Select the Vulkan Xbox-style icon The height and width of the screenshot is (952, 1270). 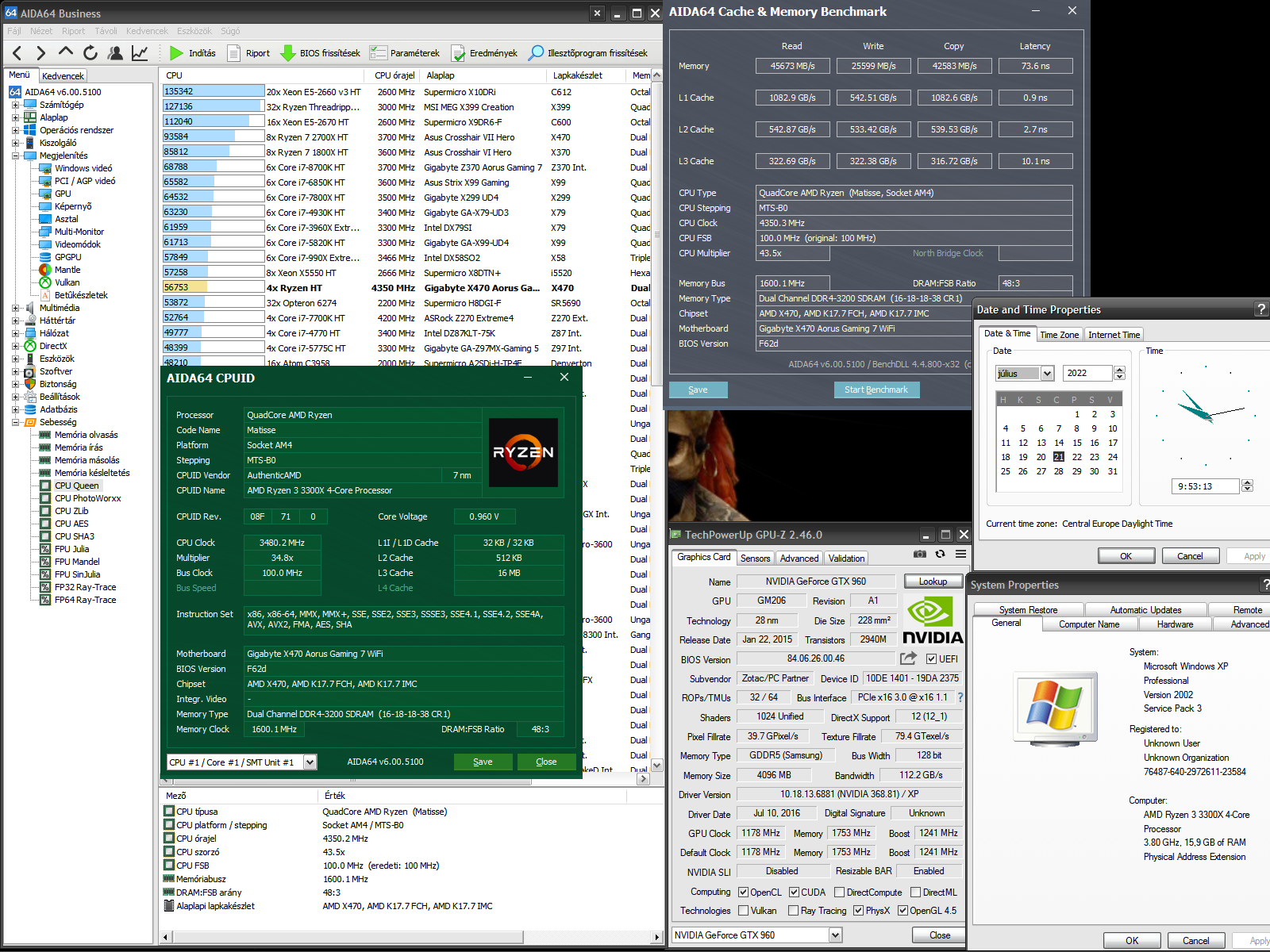click(x=45, y=282)
